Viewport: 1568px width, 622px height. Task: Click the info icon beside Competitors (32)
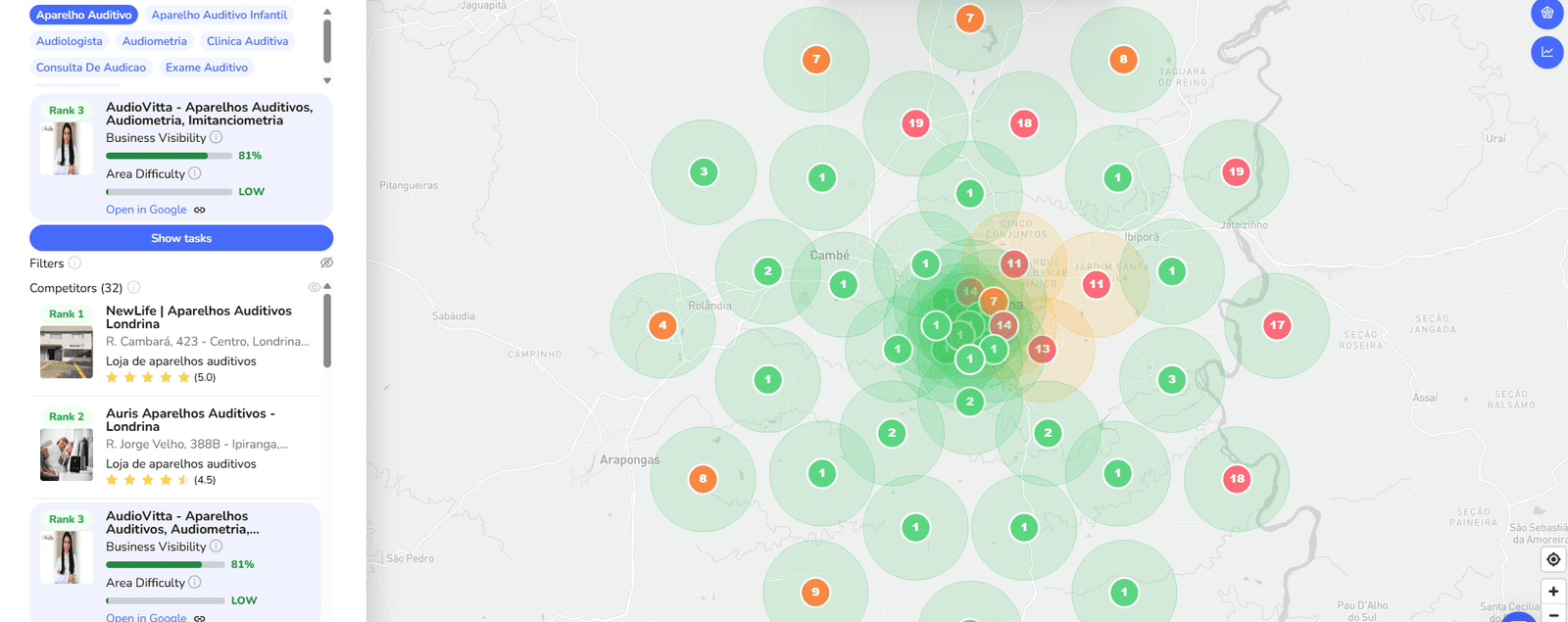coord(134,288)
